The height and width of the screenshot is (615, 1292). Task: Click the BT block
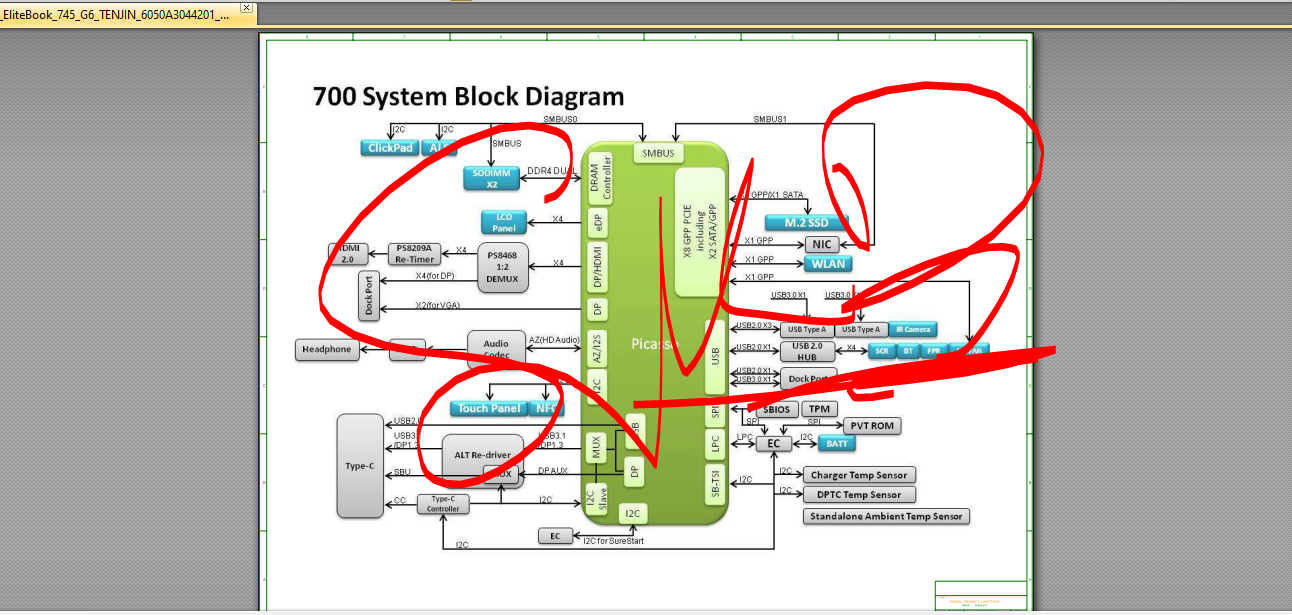pos(908,351)
